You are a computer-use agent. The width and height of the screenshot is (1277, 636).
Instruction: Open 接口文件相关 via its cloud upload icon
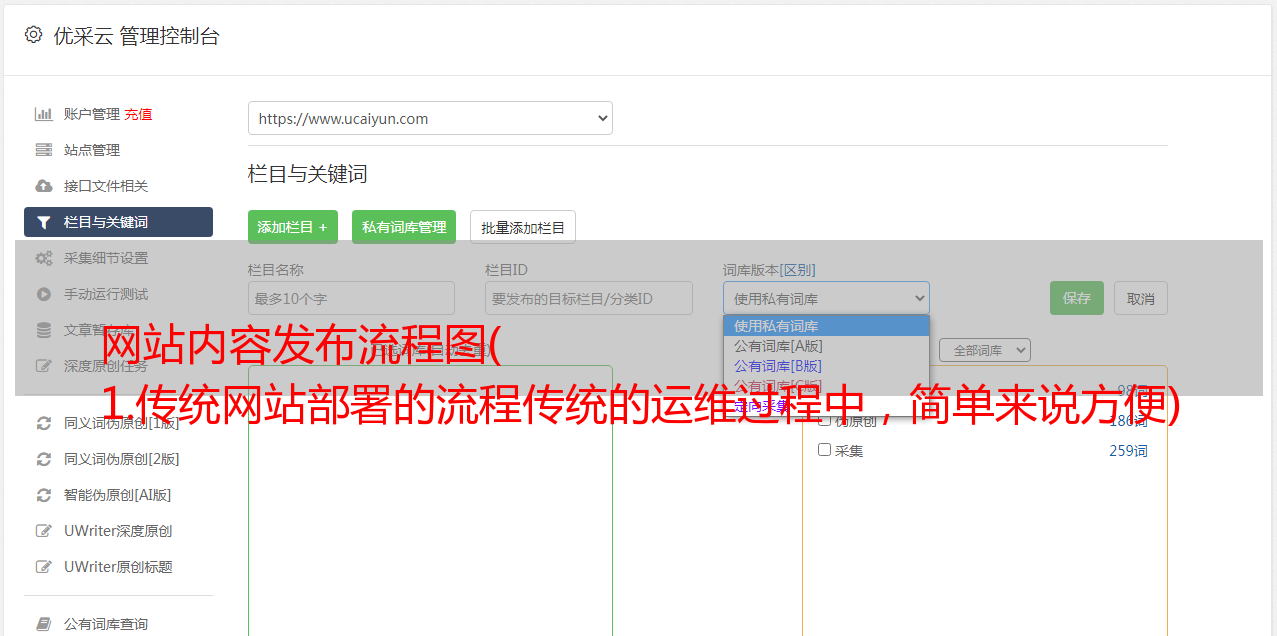pos(44,186)
